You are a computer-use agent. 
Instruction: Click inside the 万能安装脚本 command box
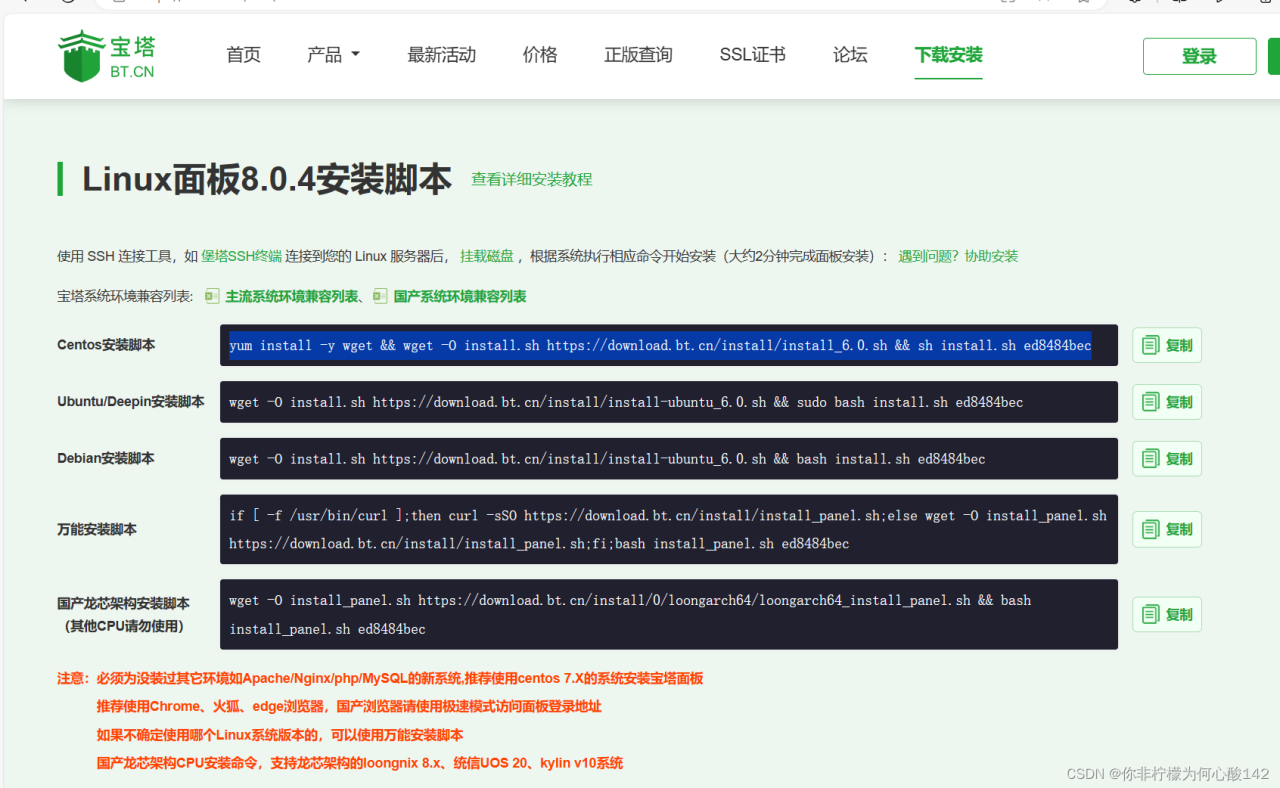click(x=668, y=529)
